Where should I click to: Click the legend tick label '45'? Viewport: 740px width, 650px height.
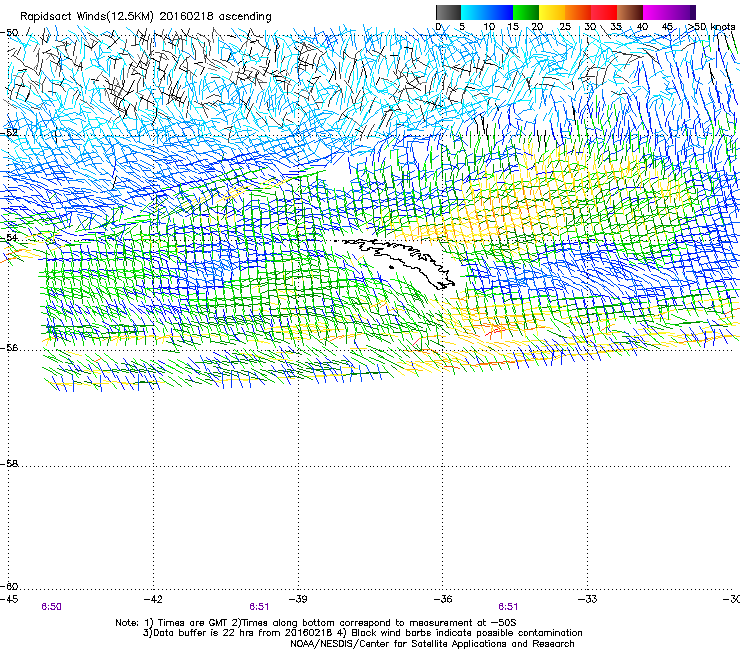point(667,27)
